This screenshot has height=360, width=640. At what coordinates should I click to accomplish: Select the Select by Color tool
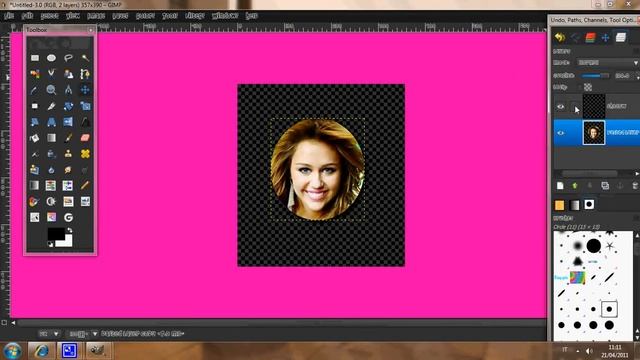tap(35, 74)
